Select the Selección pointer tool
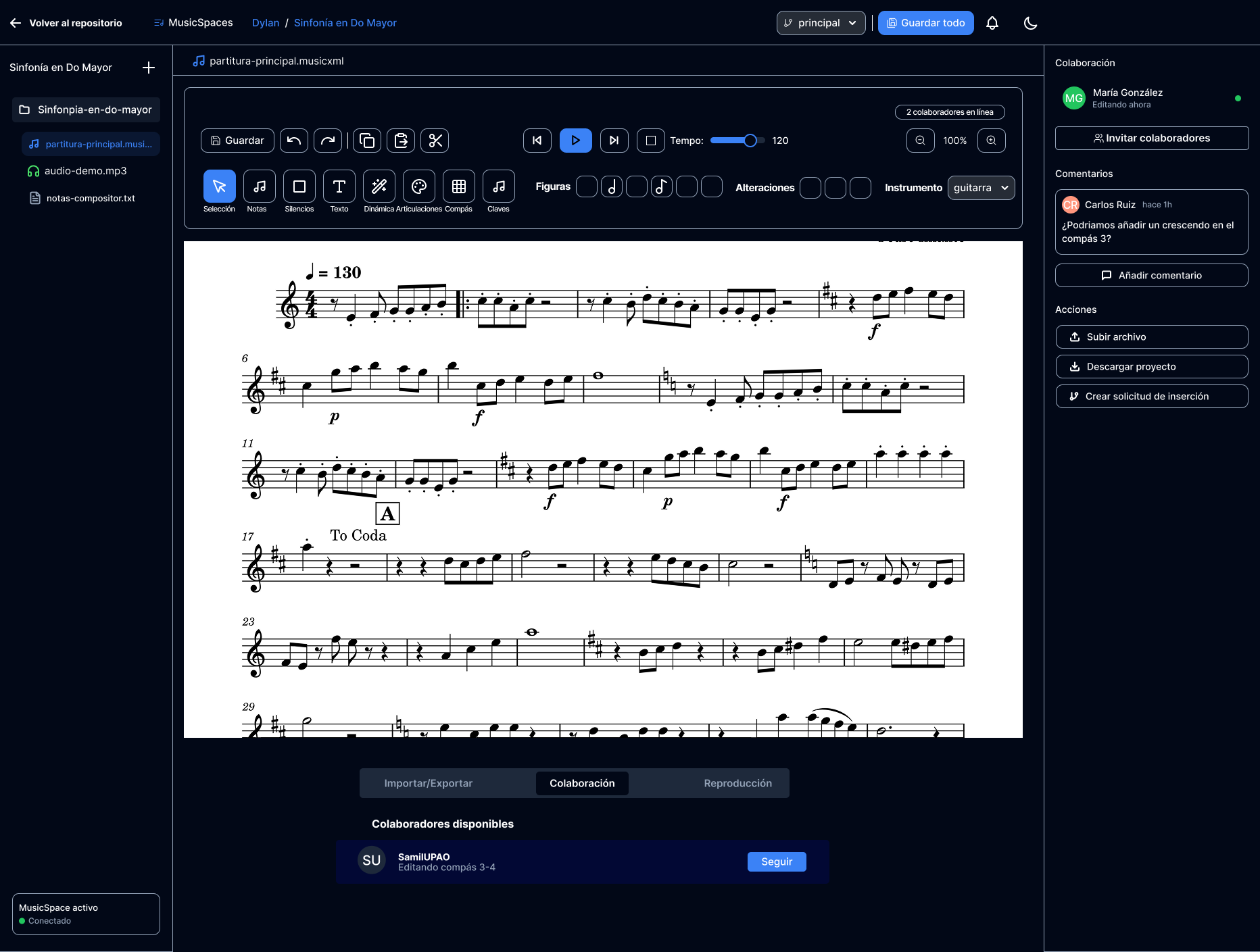Viewport: 1260px width, 952px height. (220, 186)
